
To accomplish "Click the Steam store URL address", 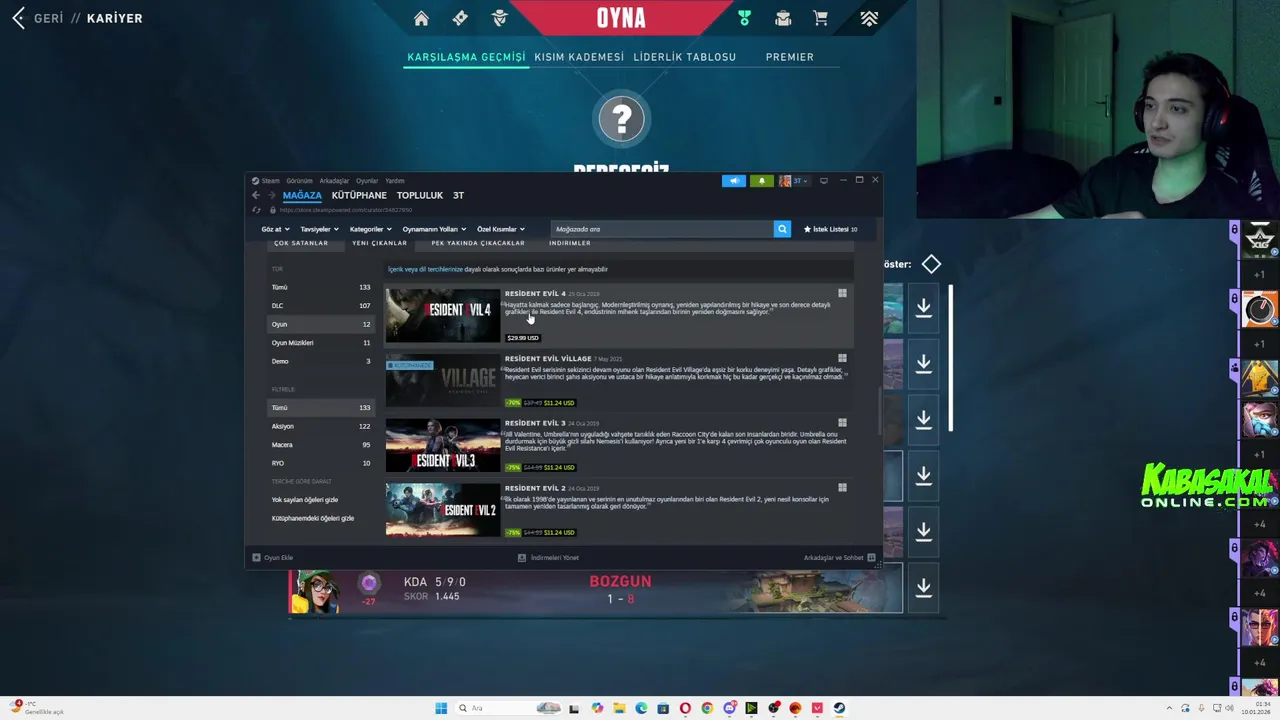I will [346, 210].
